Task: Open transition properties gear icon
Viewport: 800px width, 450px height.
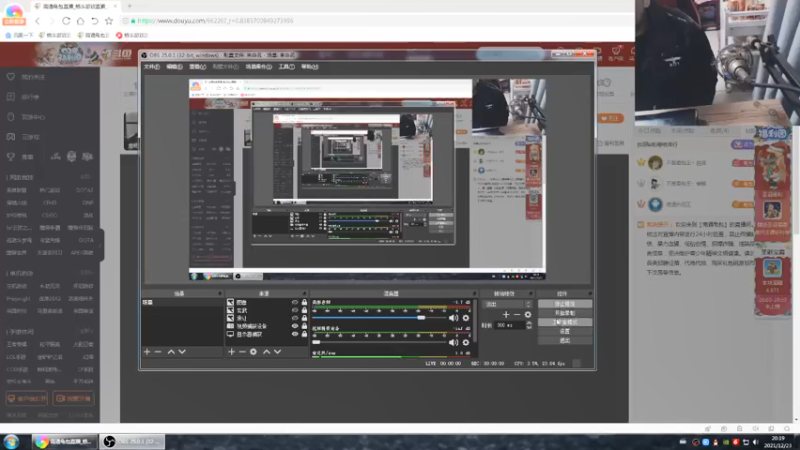Action: (528, 315)
